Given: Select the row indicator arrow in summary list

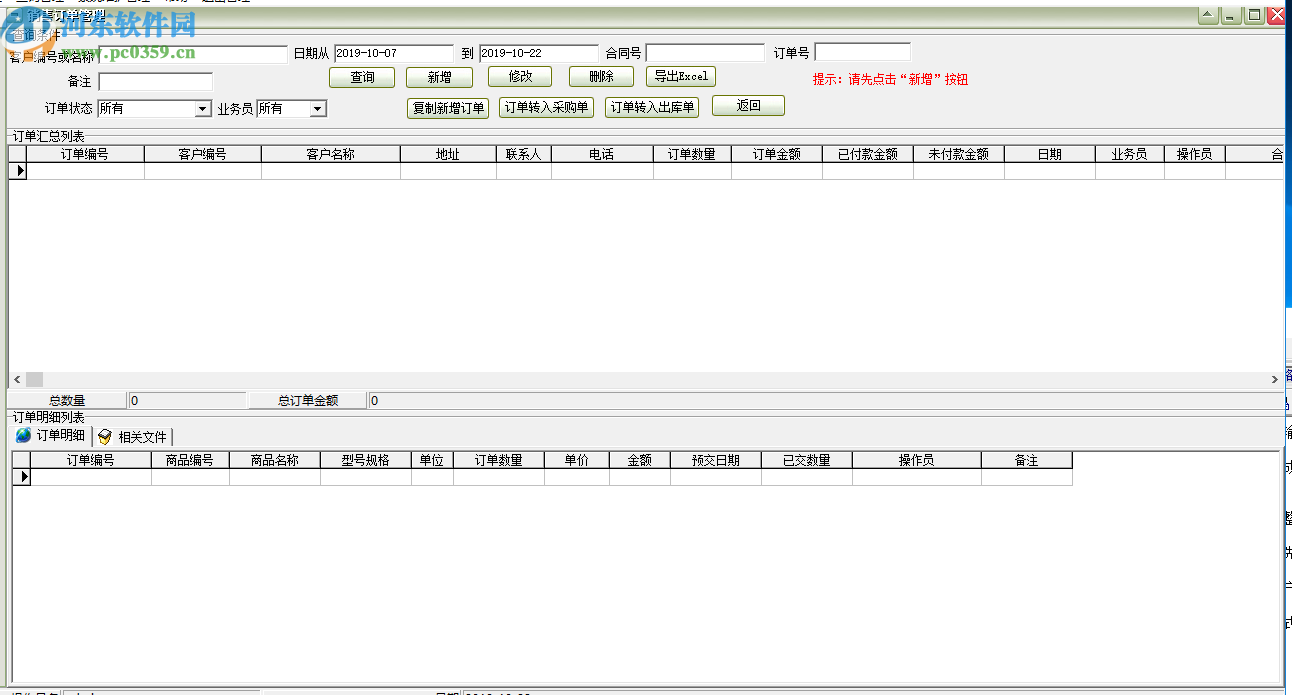Looking at the screenshot, I should [18, 171].
